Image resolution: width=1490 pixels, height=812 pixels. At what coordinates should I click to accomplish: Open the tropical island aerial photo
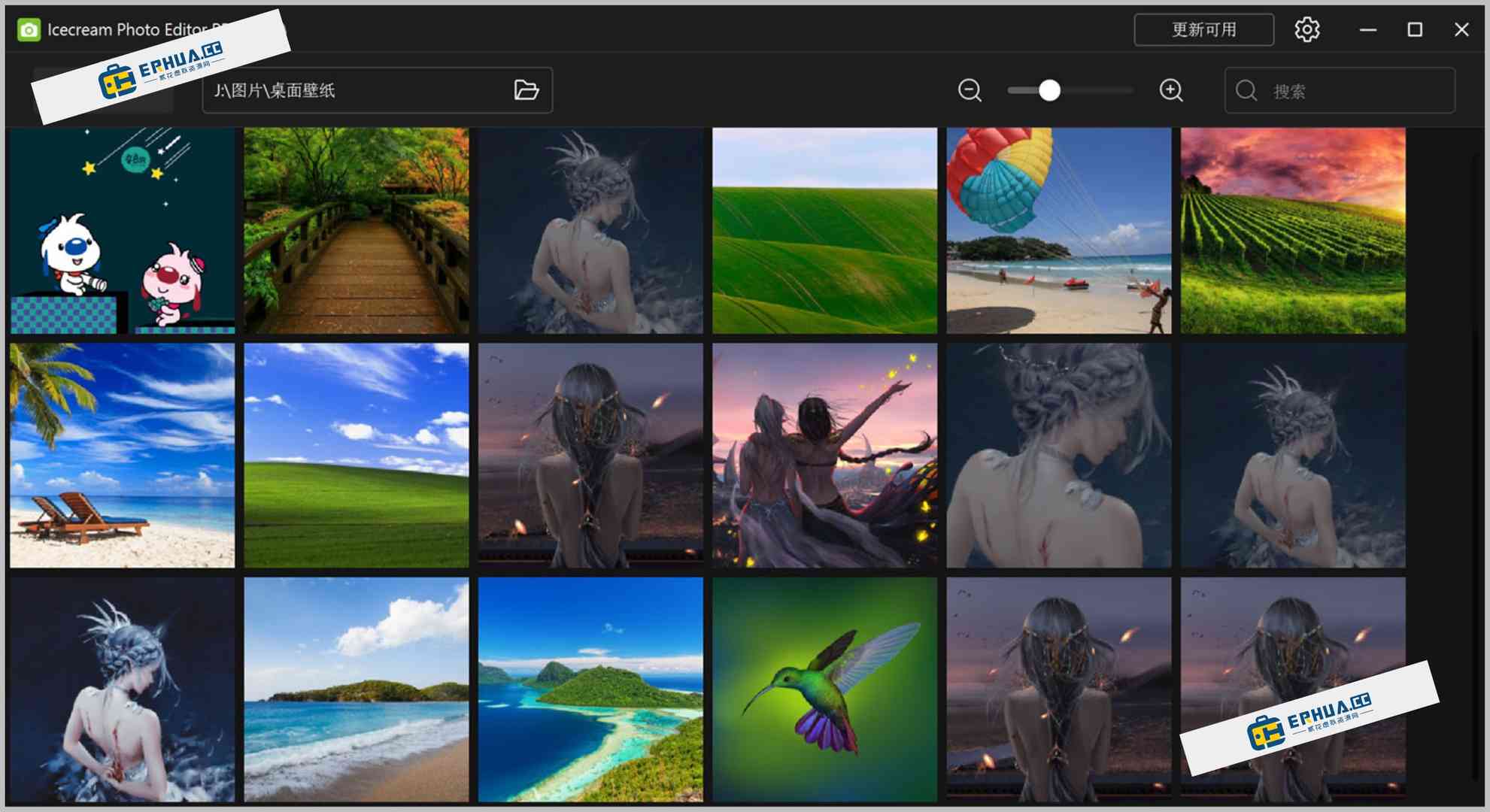click(590, 689)
